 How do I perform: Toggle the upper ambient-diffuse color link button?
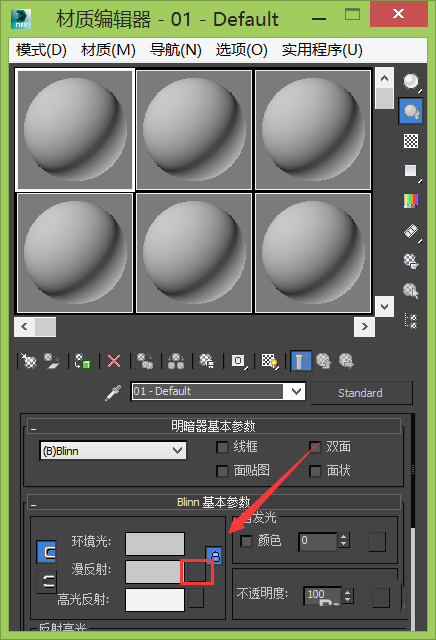coord(47,552)
